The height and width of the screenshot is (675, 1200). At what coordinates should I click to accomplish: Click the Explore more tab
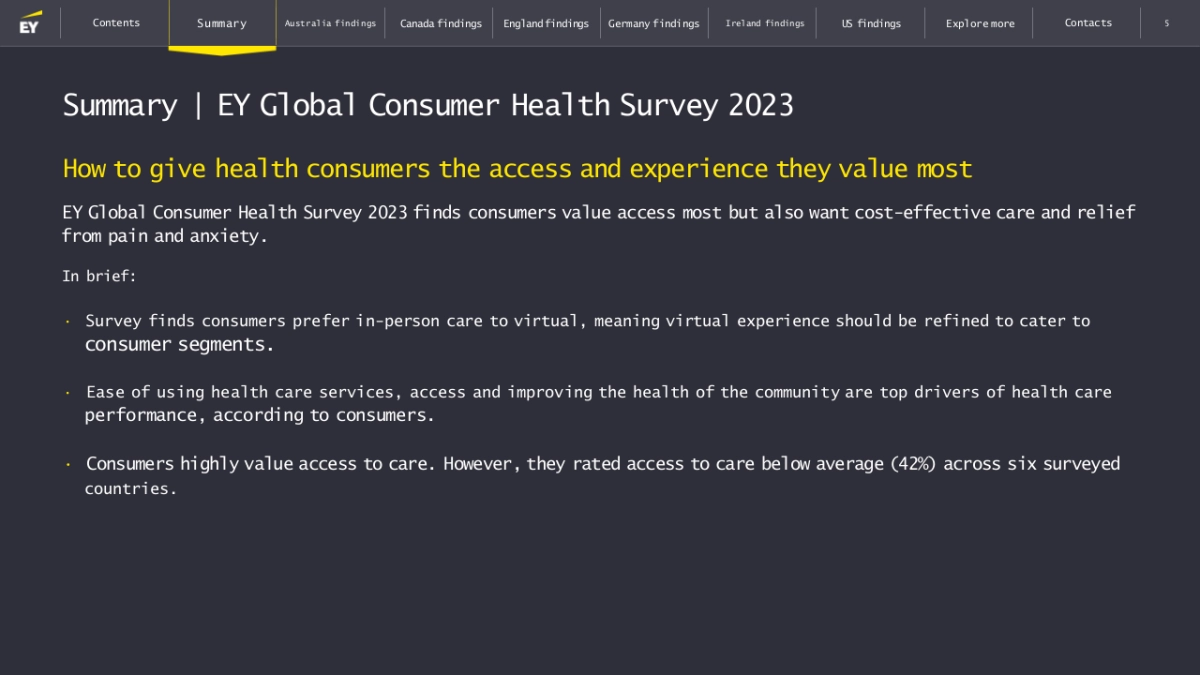point(980,23)
